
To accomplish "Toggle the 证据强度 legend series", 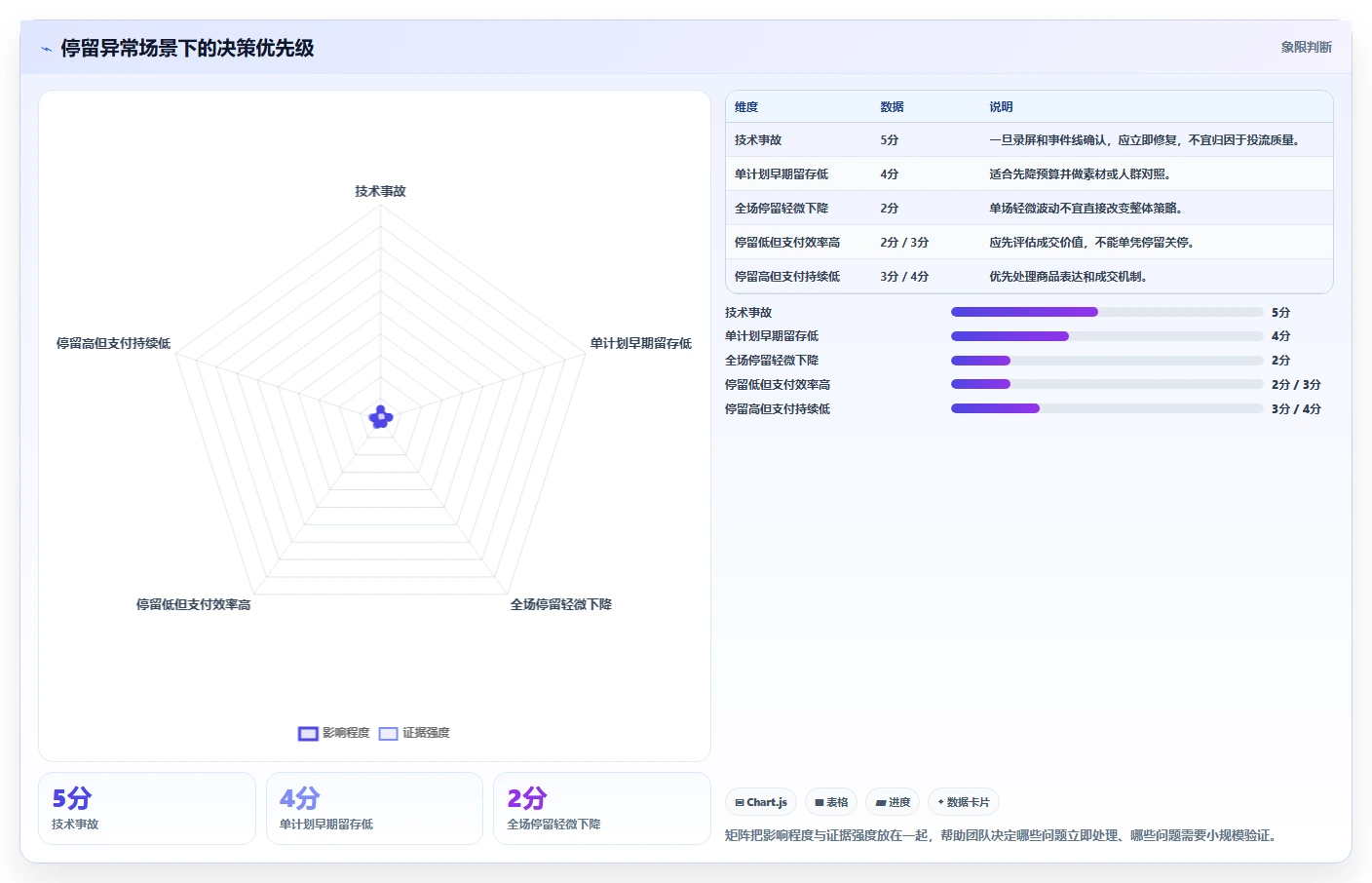I will 414,733.
